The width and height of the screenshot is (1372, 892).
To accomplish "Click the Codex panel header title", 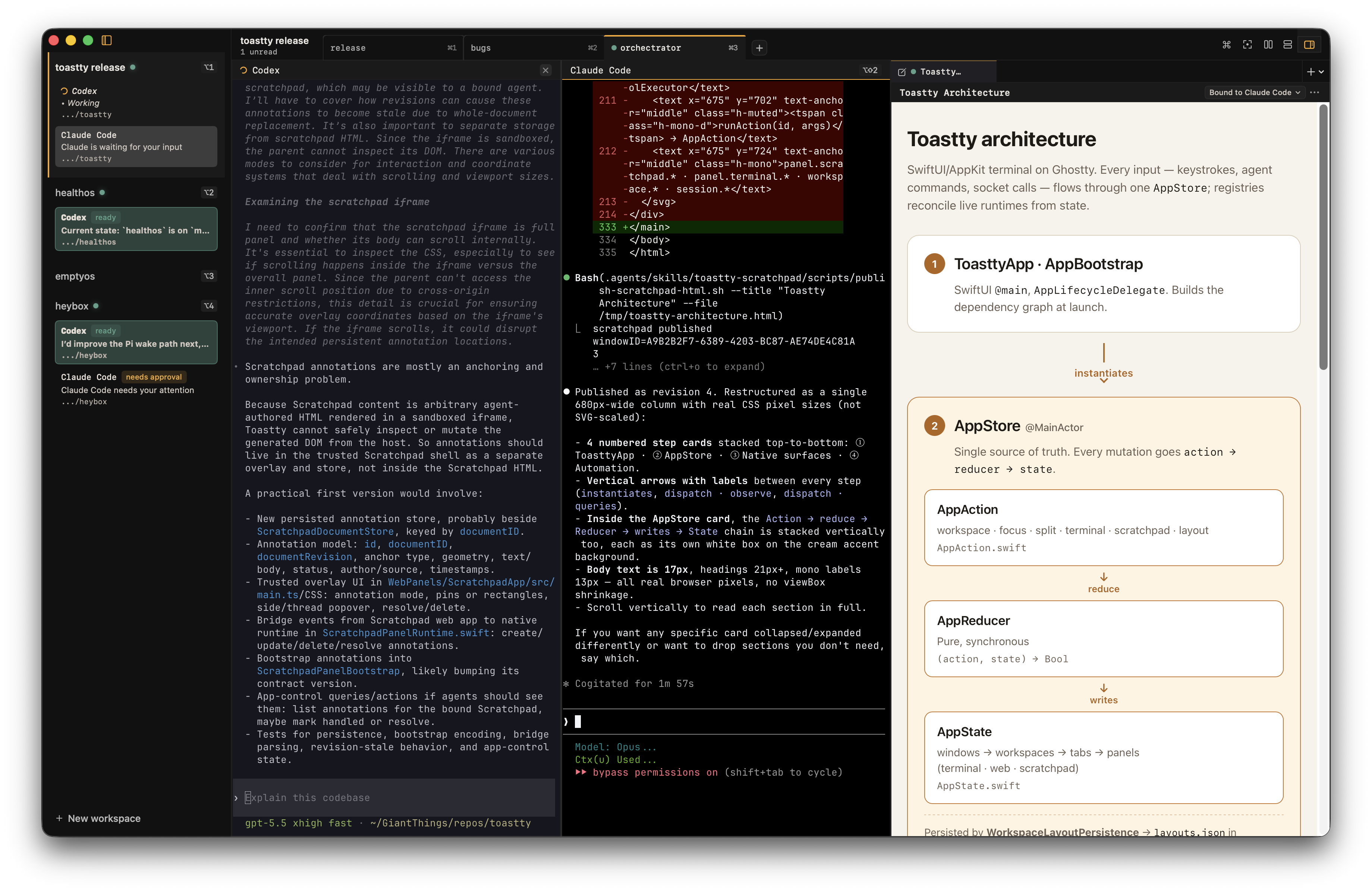I will tap(266, 70).
